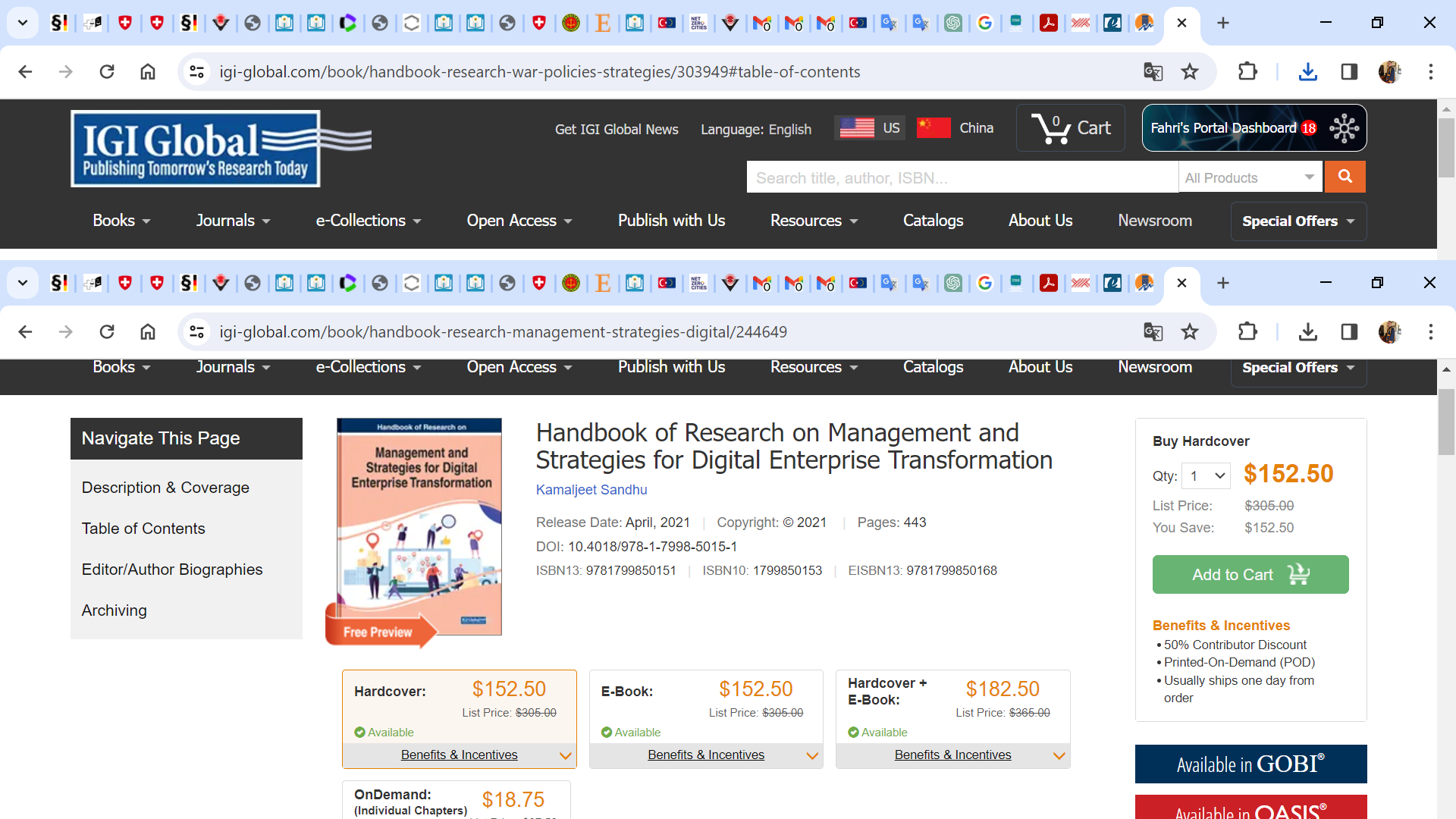Open author link Kamaljeet Sandhu

[591, 490]
